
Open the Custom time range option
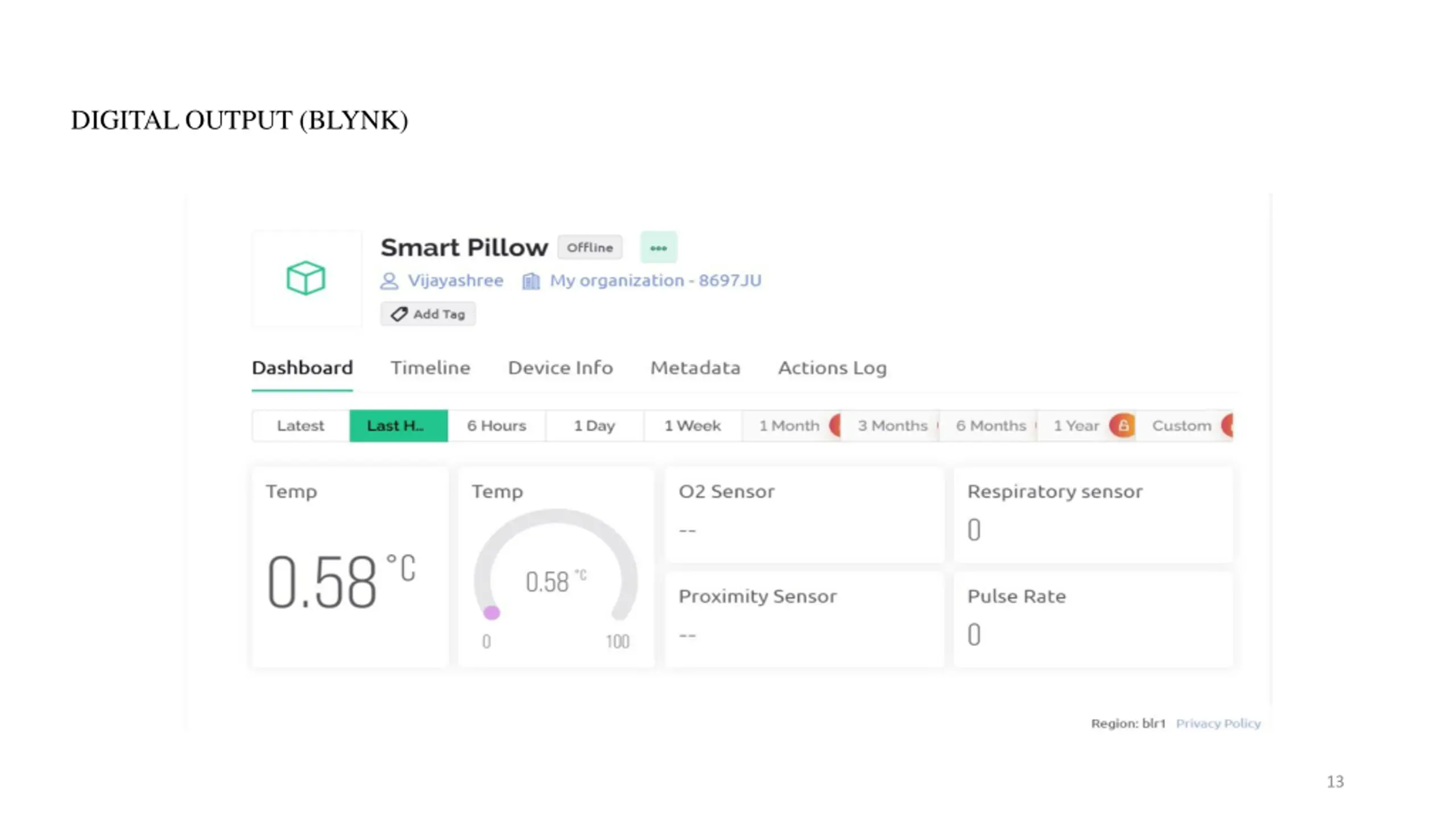click(x=1182, y=425)
